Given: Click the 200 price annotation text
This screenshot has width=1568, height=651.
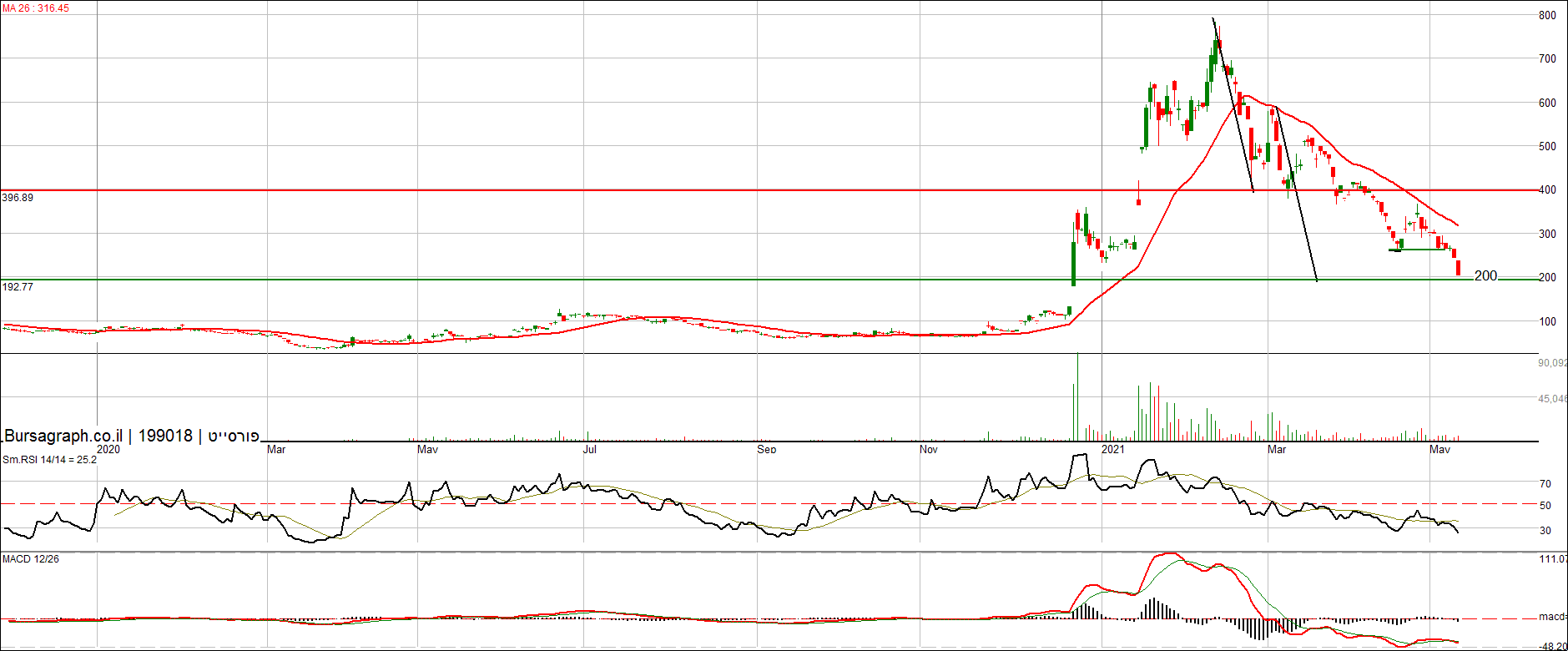Looking at the screenshot, I should tap(1485, 275).
